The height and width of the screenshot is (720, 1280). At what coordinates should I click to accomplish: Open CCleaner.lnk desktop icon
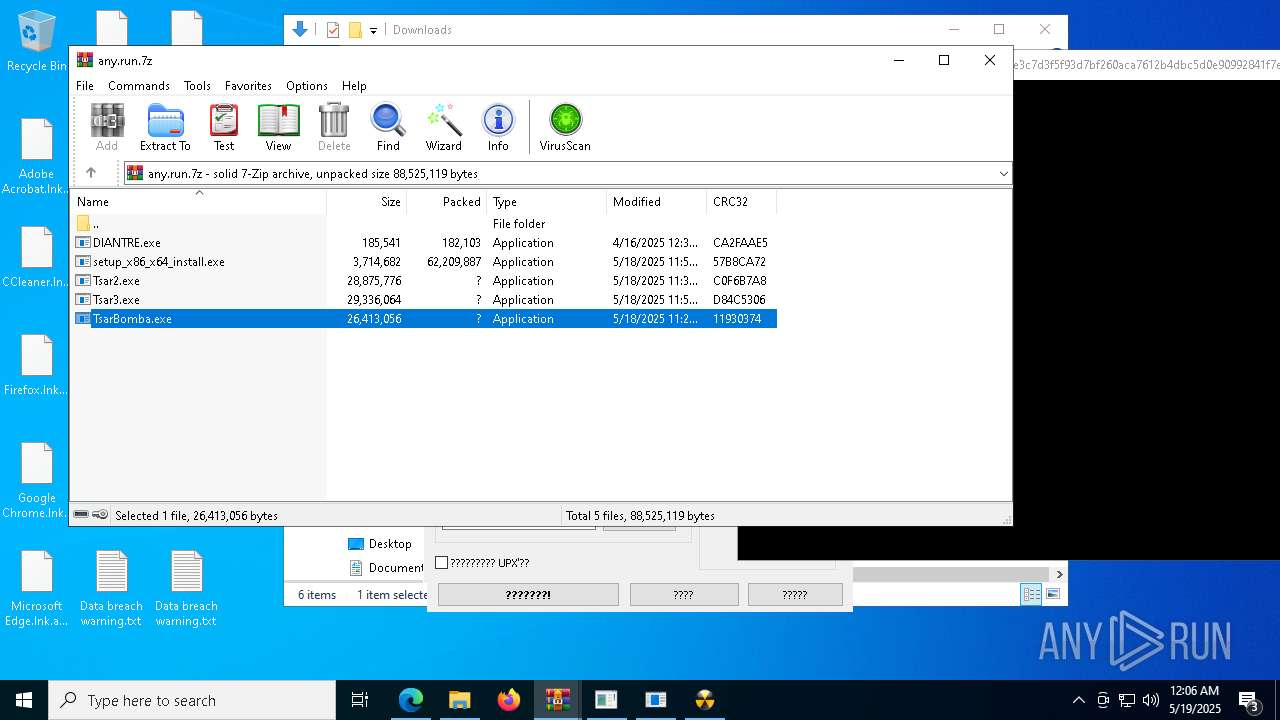pyautogui.click(x=37, y=257)
